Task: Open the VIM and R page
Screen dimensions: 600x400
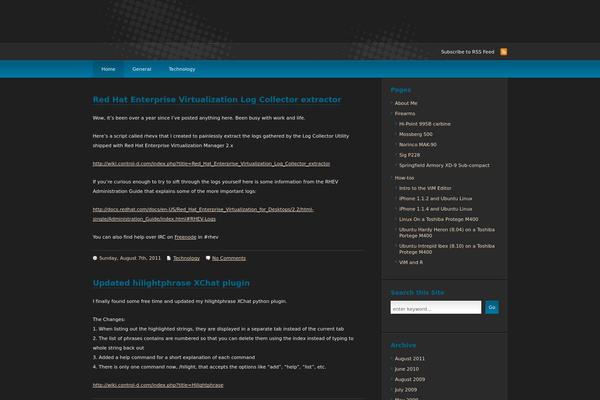Action: [411, 263]
